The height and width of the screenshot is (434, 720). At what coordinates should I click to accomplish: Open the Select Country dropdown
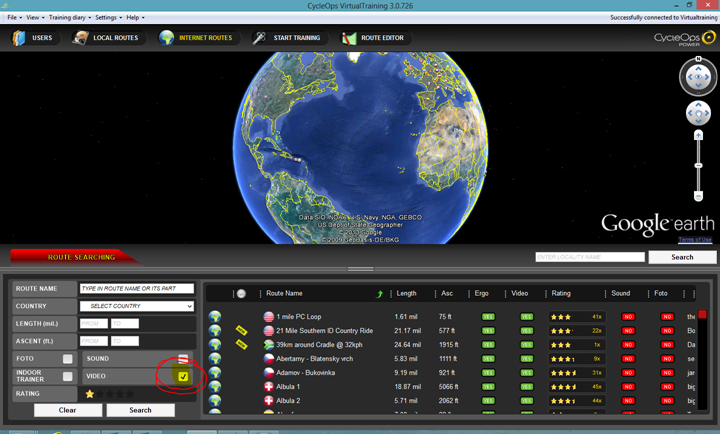(x=137, y=306)
